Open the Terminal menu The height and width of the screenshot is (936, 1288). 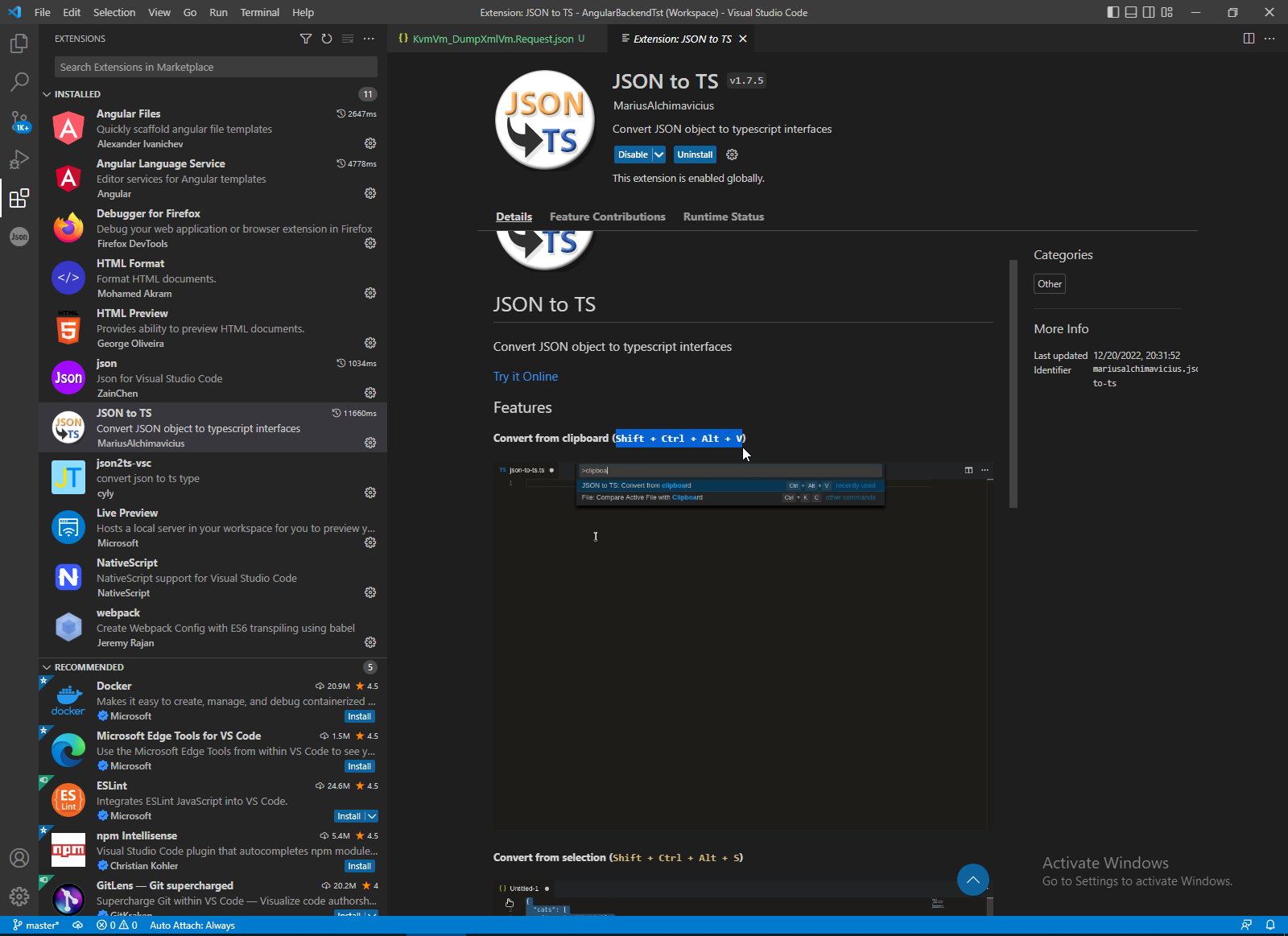click(260, 12)
